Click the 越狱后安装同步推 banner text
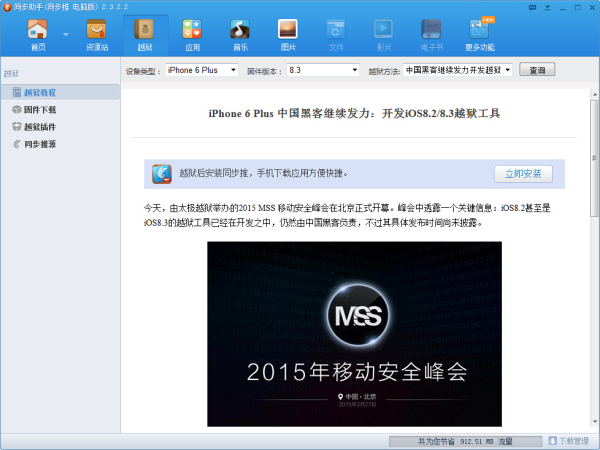The height and width of the screenshot is (450, 600). 264,173
